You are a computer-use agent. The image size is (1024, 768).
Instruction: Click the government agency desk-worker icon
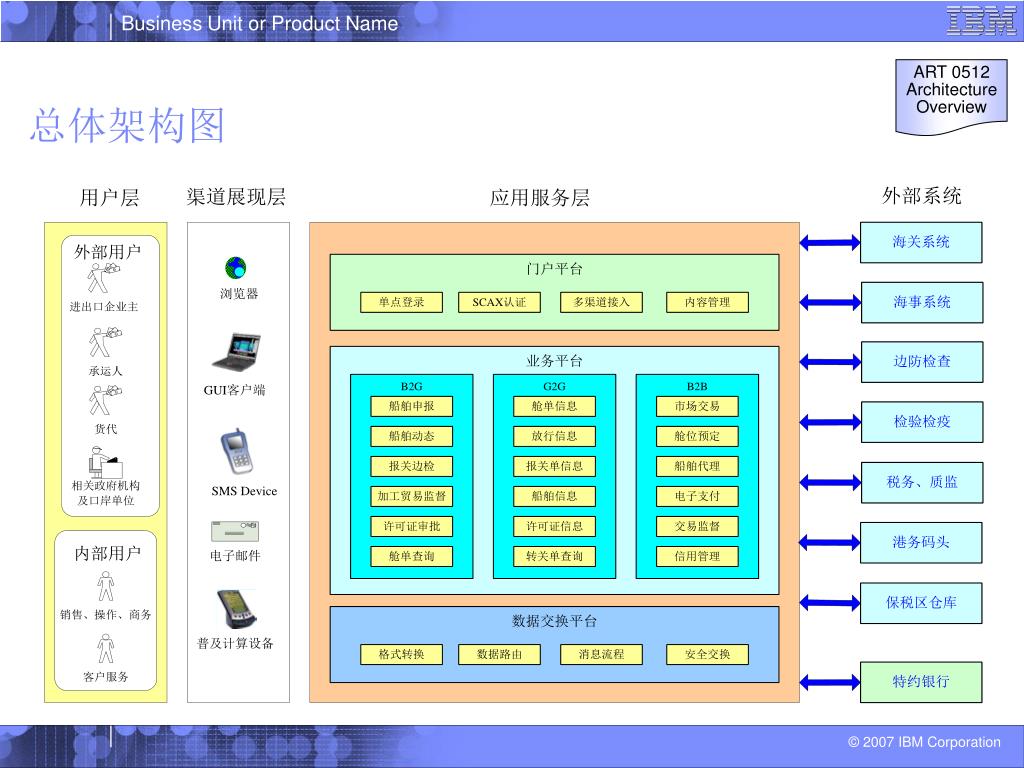click(x=105, y=462)
